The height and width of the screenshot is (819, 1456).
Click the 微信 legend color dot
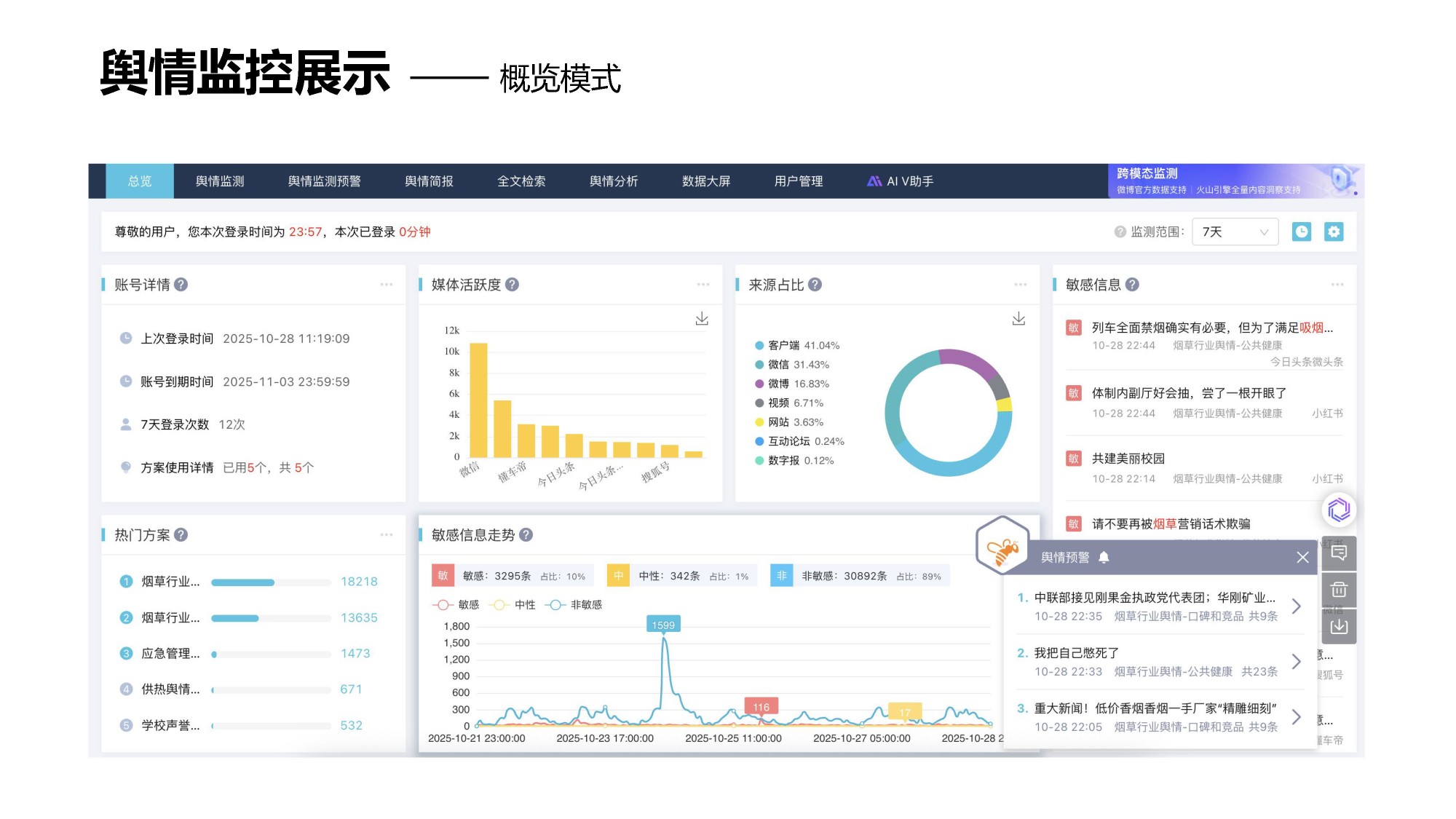tap(759, 365)
